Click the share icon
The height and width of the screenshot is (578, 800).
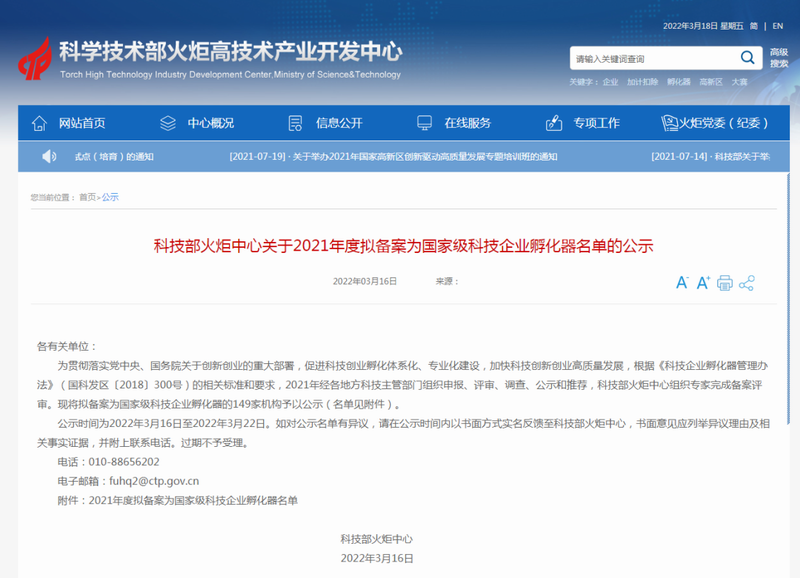[746, 283]
